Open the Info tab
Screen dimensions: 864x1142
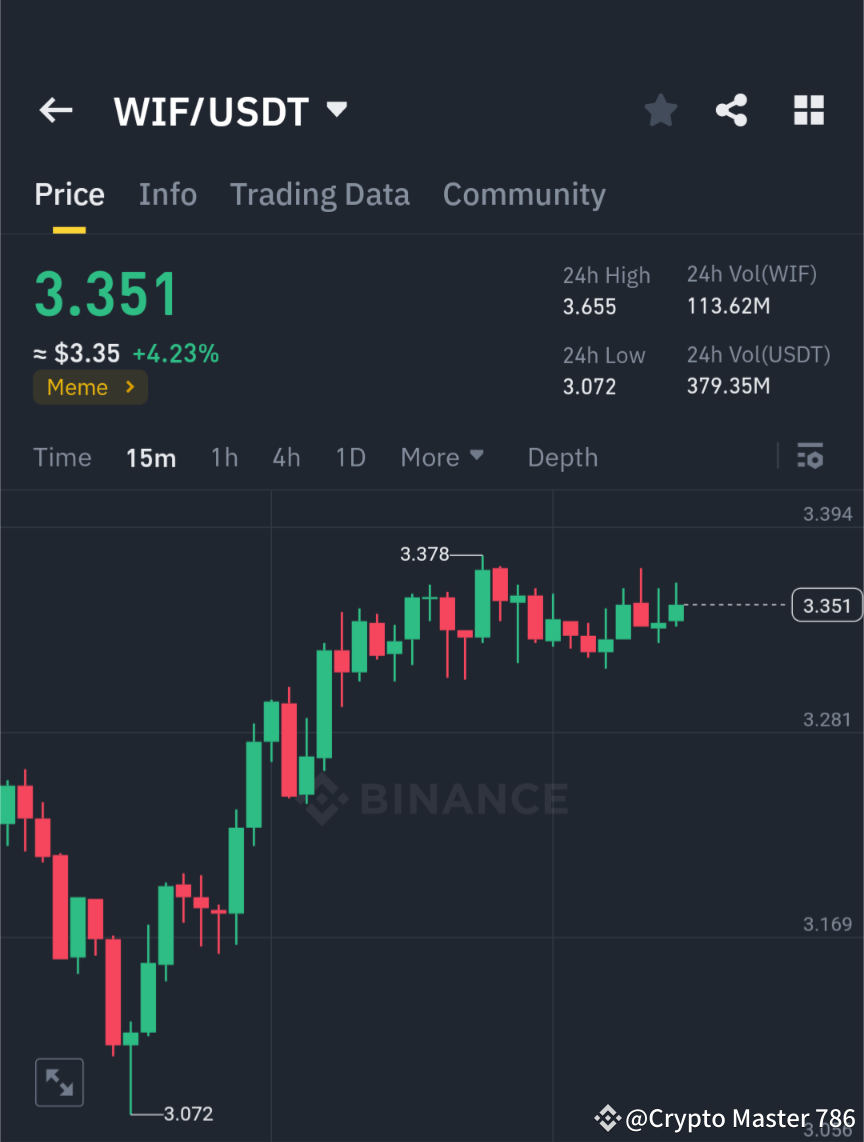[x=167, y=194]
